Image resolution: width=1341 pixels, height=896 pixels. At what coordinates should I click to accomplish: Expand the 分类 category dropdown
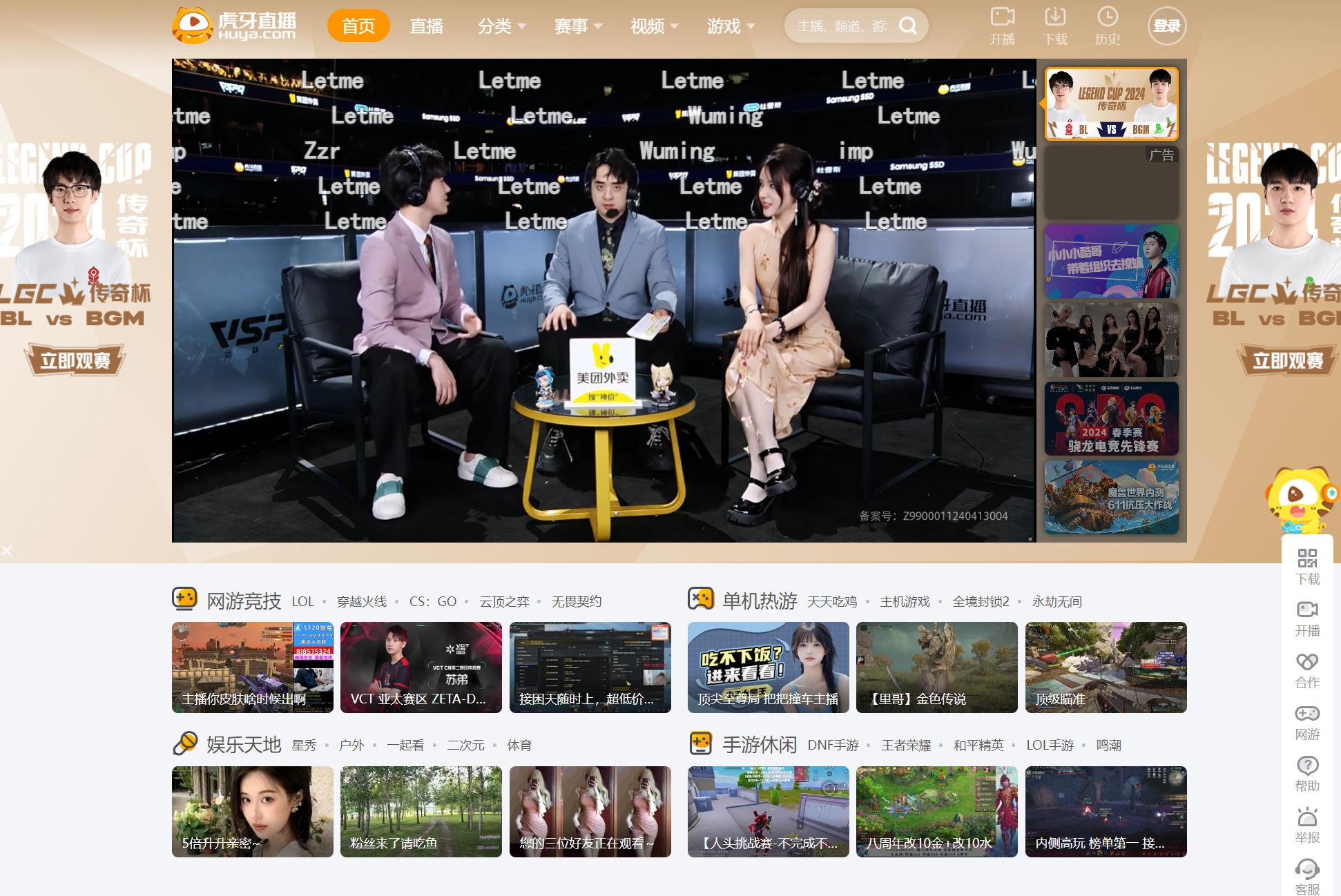(502, 26)
